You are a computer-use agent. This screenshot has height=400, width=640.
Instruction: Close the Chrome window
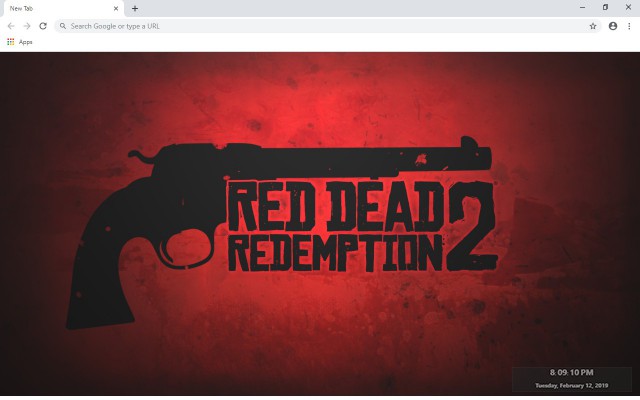(628, 7)
